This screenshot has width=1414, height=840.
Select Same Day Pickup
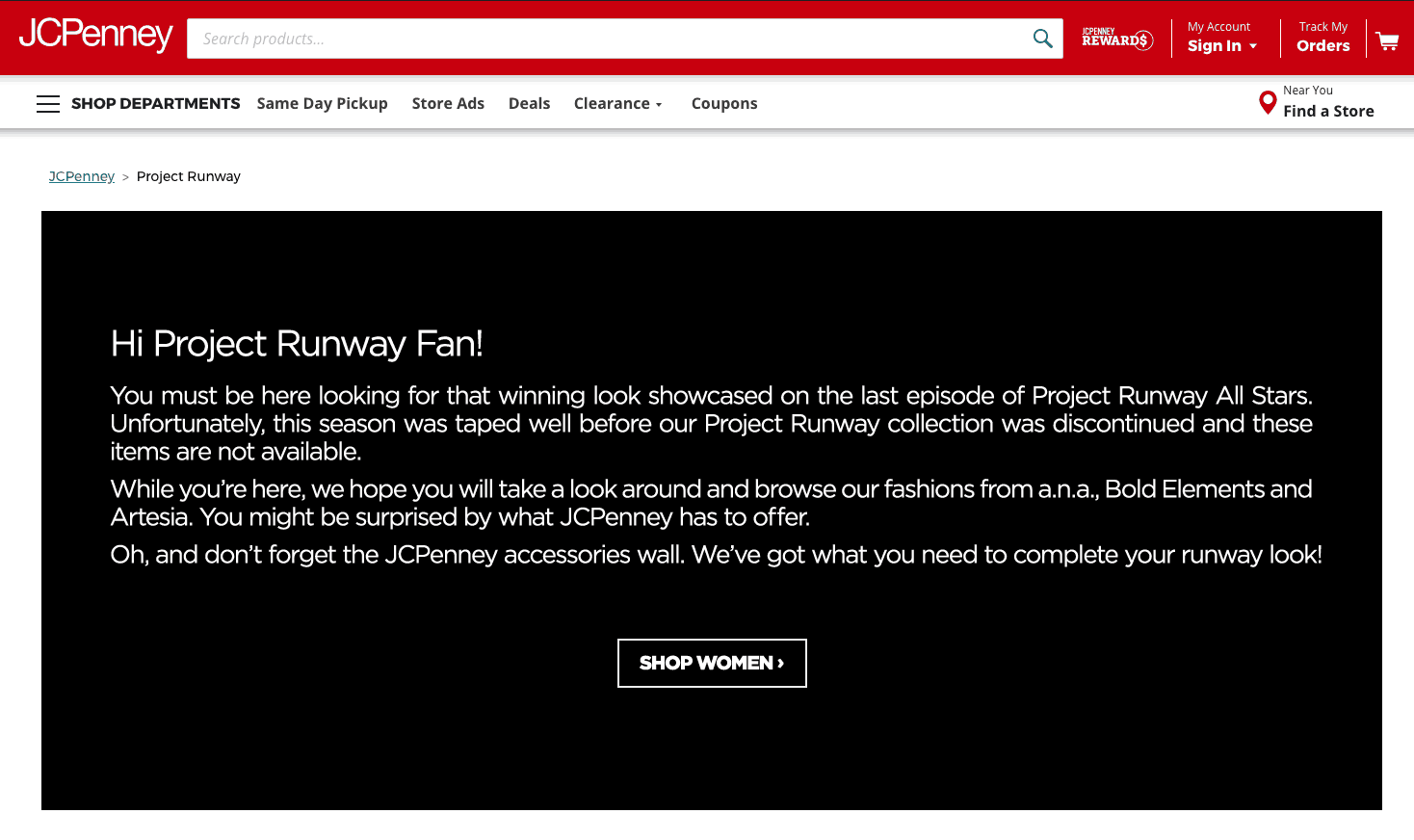322,103
